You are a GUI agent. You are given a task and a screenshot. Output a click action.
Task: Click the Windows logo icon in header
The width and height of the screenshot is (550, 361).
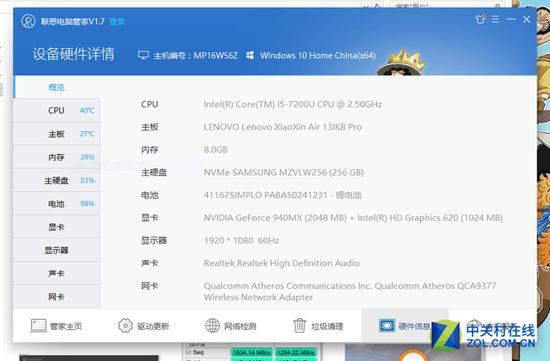click(x=250, y=55)
